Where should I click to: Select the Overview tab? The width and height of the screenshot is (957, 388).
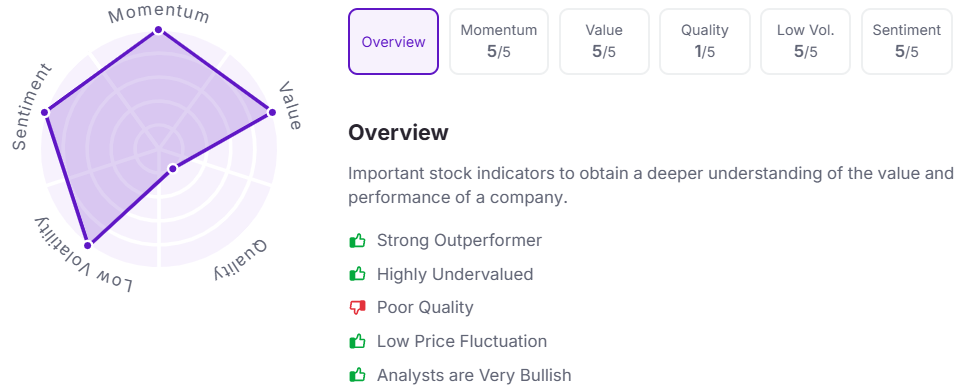(x=393, y=41)
